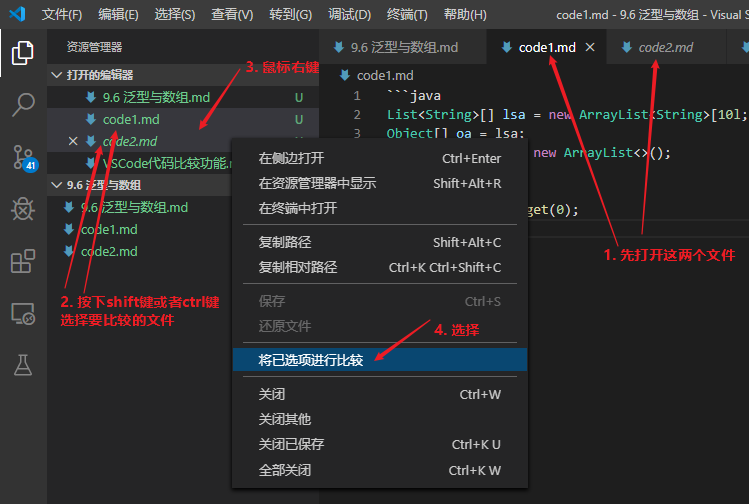Choose 关闭 in context menu
This screenshot has height=504, width=749.
point(380,394)
